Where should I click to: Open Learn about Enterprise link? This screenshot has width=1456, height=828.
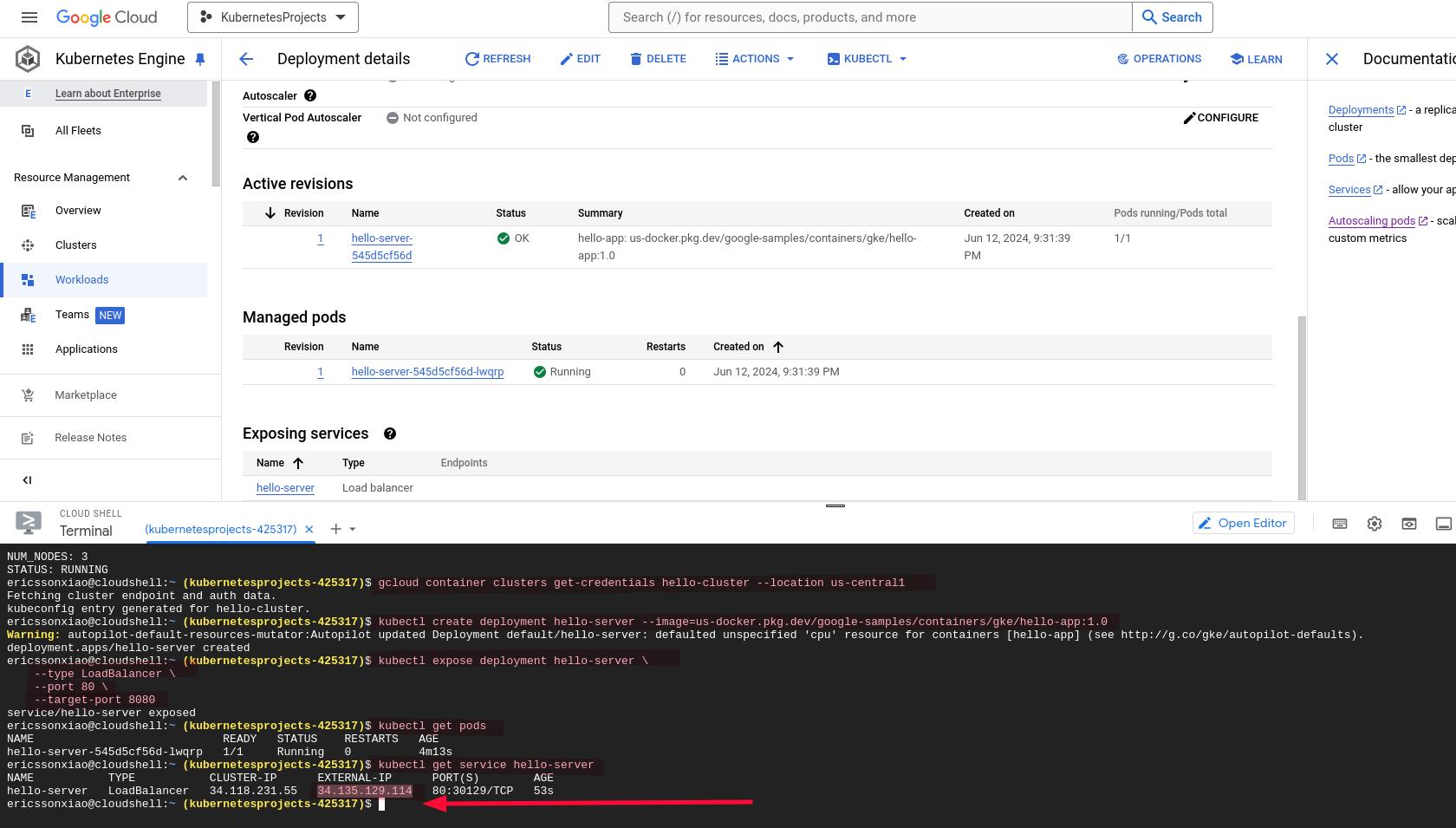coord(107,94)
